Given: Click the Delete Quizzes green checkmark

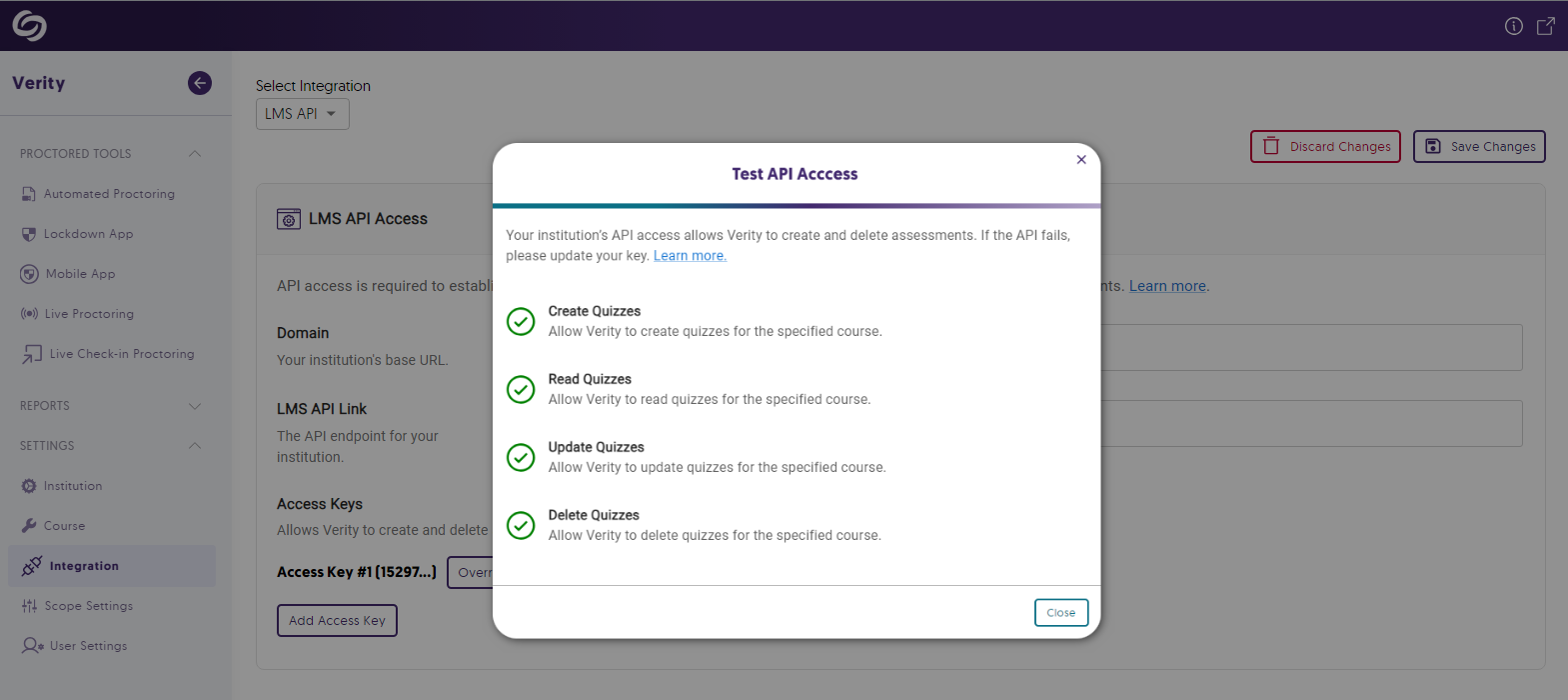Looking at the screenshot, I should click(x=521, y=525).
